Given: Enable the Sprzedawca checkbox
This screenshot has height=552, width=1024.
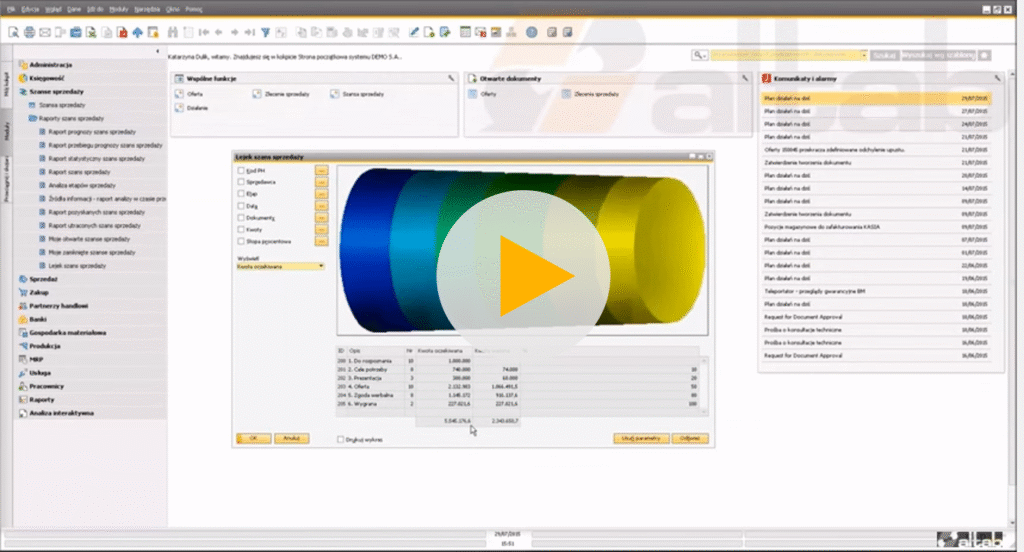Looking at the screenshot, I should (x=241, y=183).
